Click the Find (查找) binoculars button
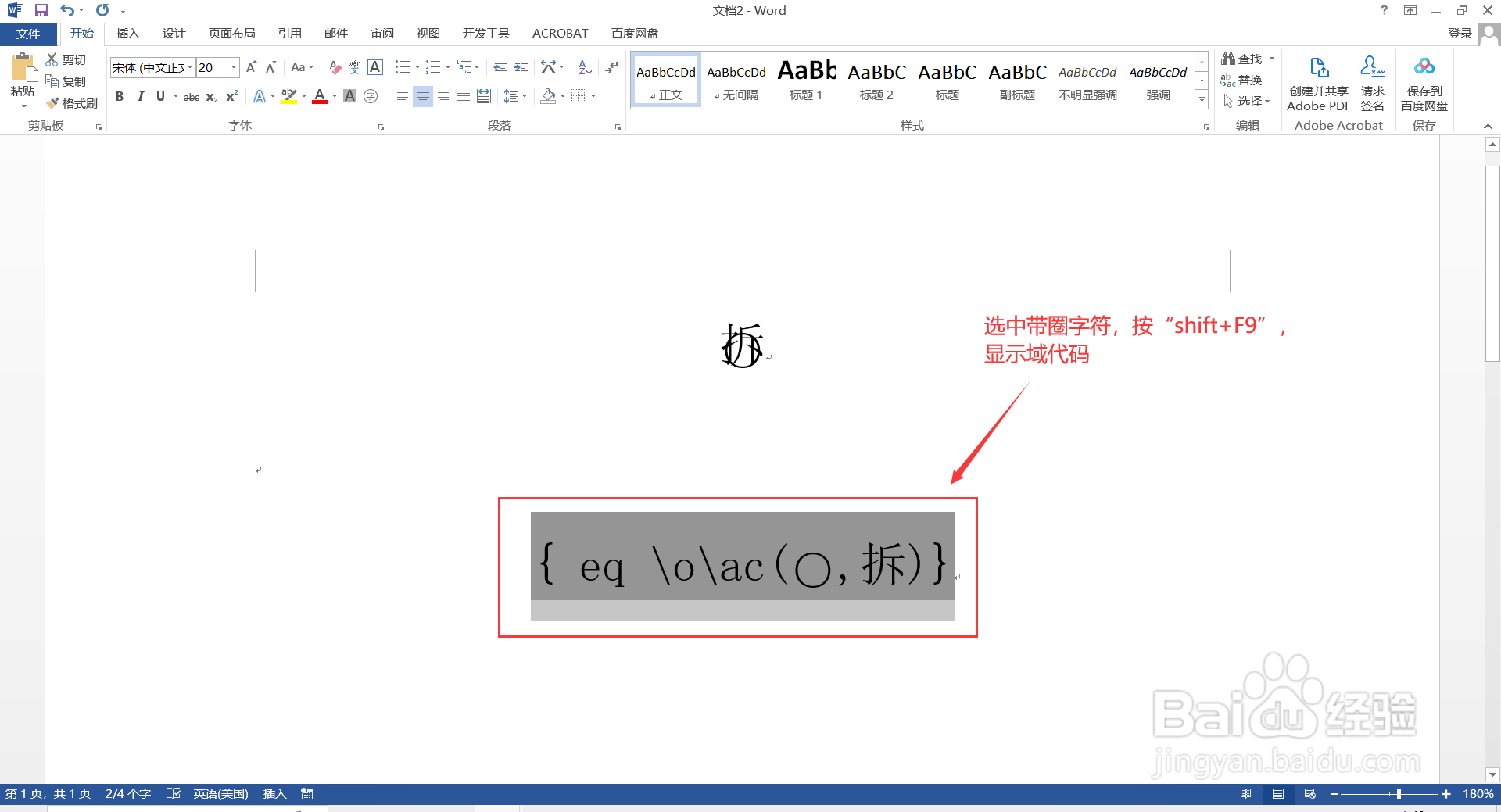The image size is (1501, 812). (x=1242, y=59)
